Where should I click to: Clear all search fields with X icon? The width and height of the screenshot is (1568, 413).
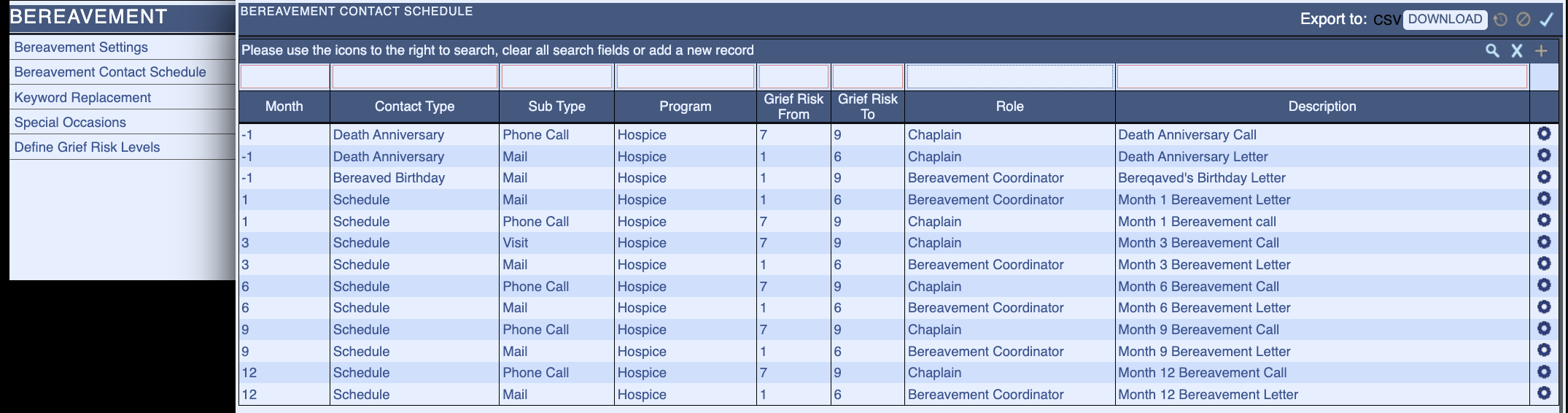[1517, 50]
